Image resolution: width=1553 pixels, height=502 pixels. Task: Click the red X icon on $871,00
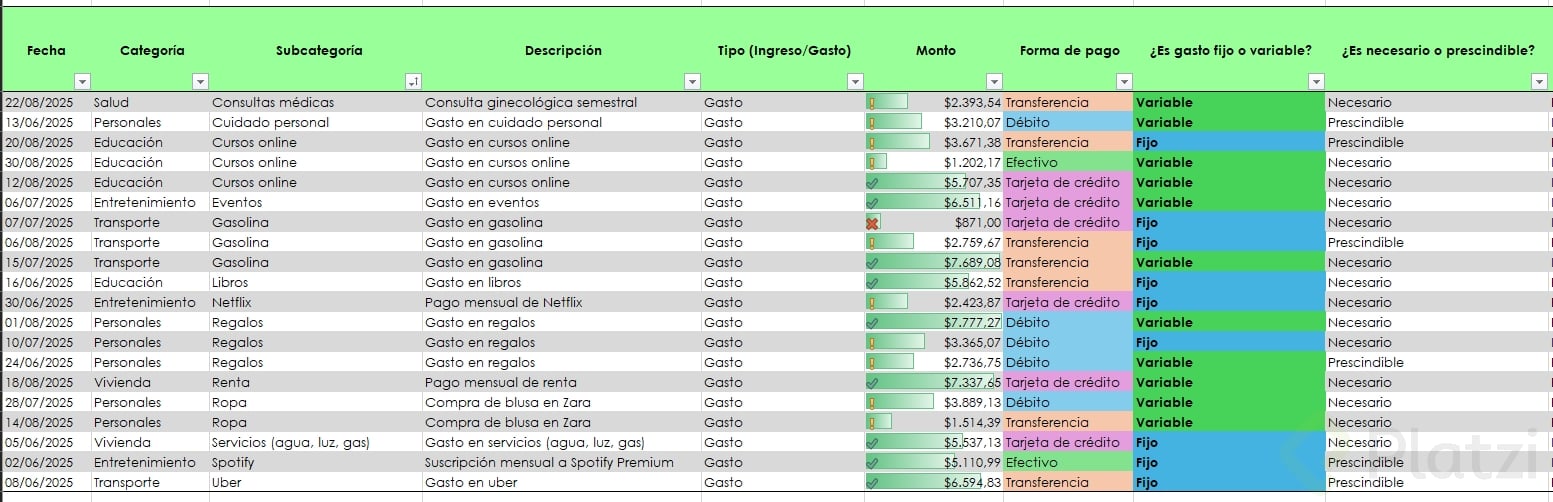(873, 223)
